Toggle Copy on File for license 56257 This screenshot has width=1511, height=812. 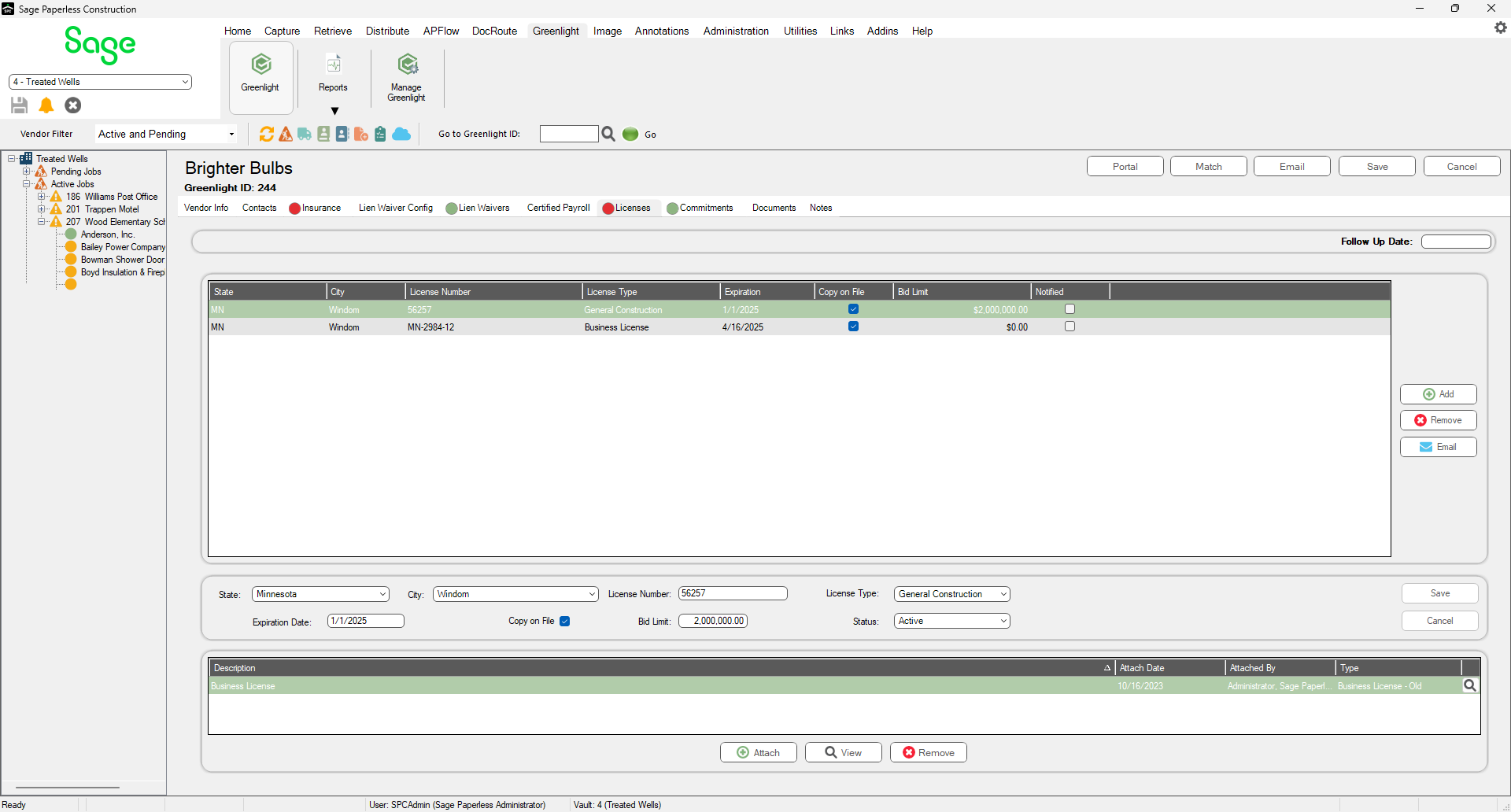pos(853,309)
